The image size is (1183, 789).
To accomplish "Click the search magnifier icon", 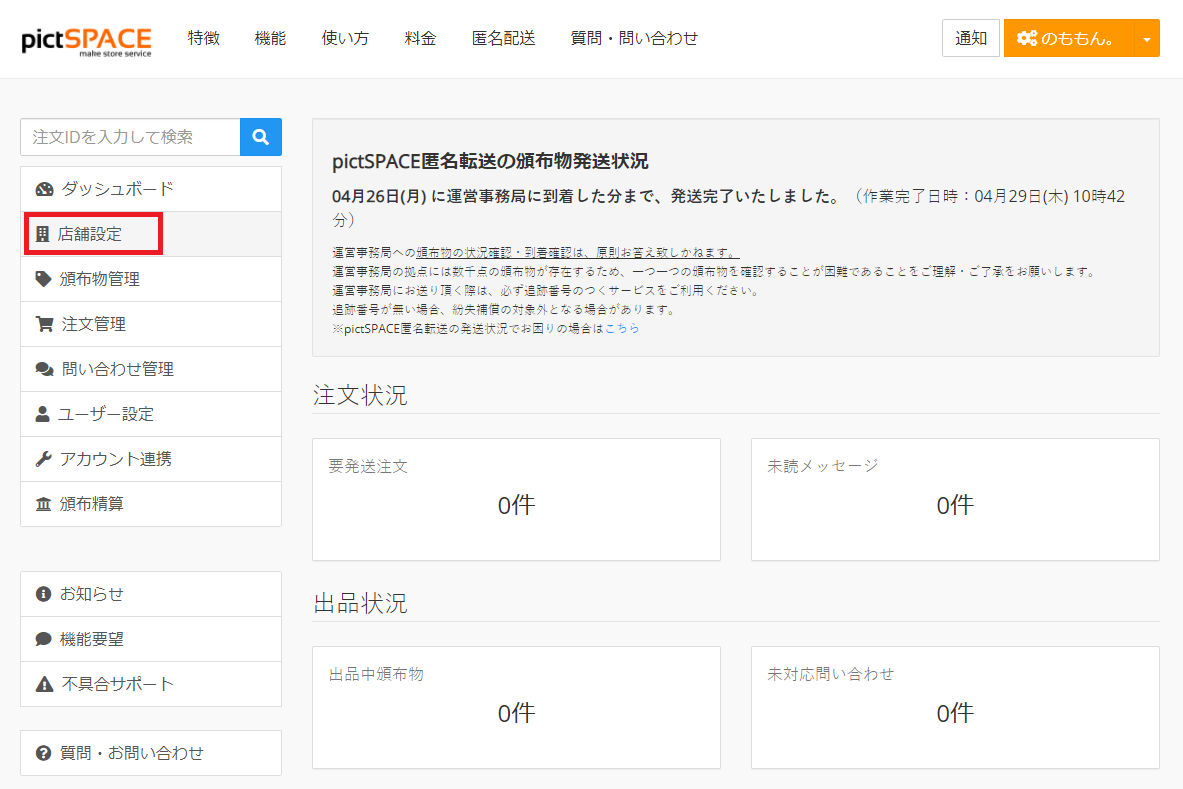I will [260, 136].
